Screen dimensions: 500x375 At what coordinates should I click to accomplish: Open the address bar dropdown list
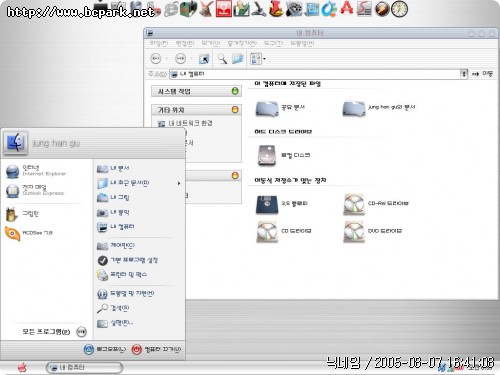coord(464,74)
